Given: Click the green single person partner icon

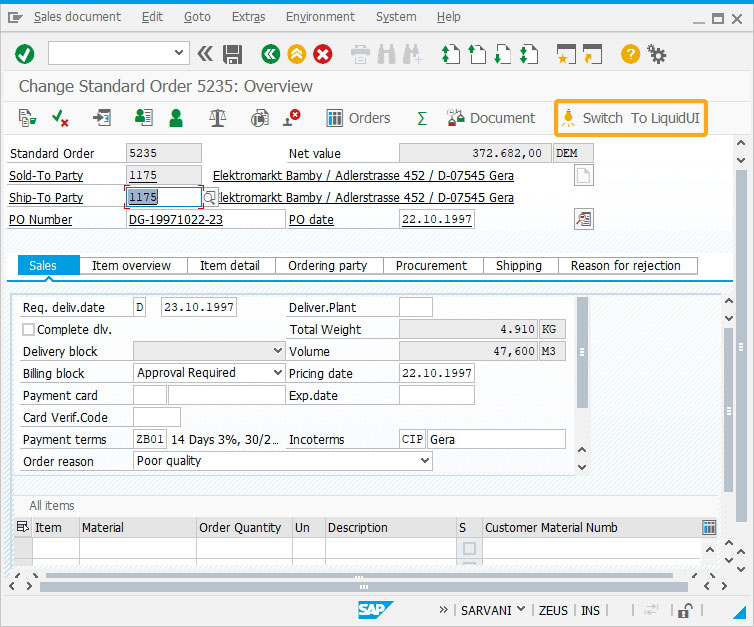Looking at the screenshot, I should coord(176,118).
